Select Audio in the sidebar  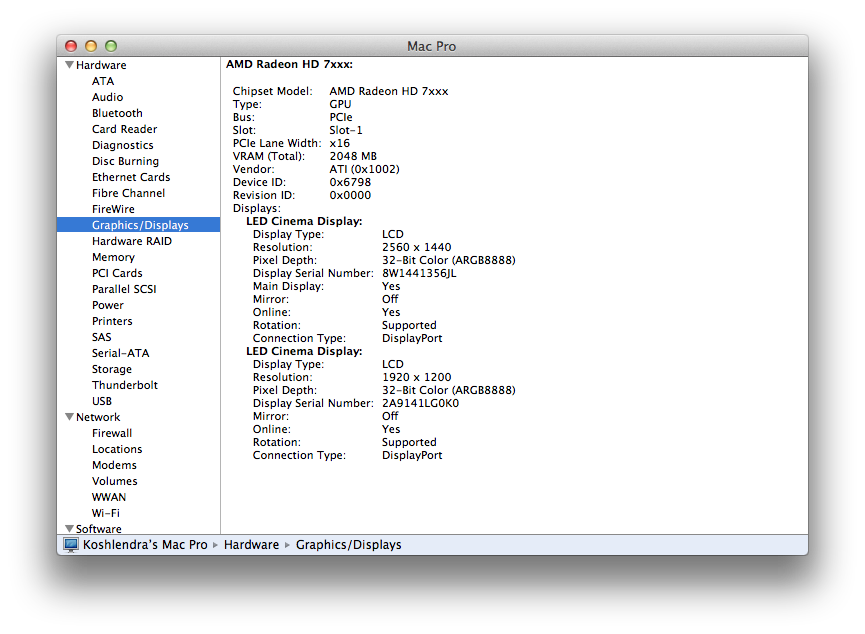108,97
